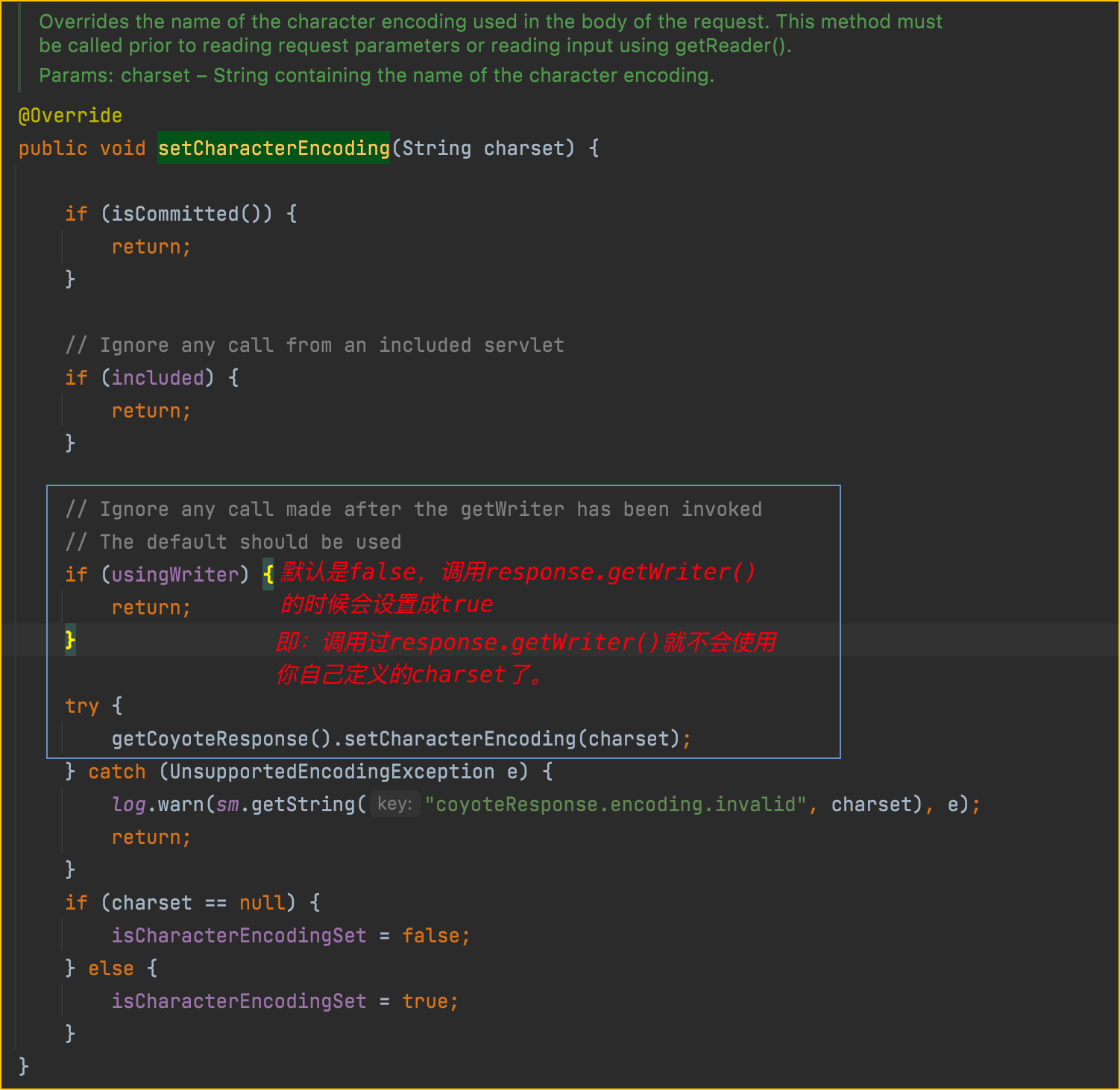This screenshot has width=1120, height=1090.
Task: Click comment about getWriter being invoked
Action: point(414,509)
